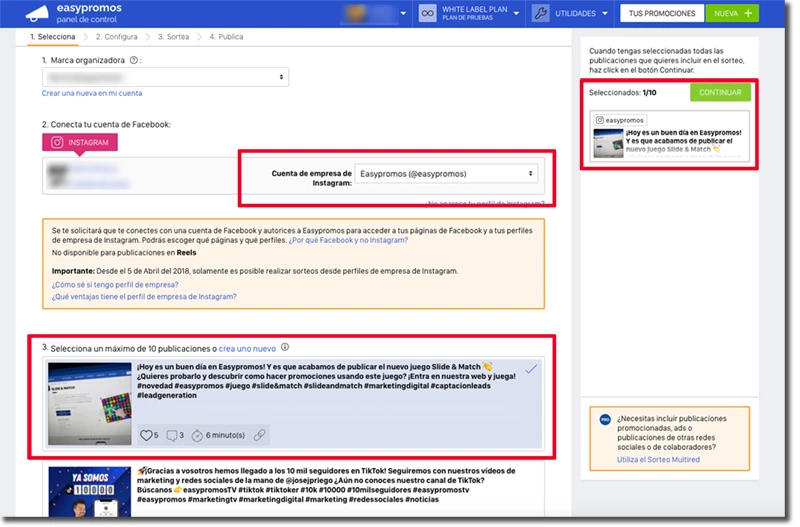Open the White Label Plan infinity icon

(428, 13)
